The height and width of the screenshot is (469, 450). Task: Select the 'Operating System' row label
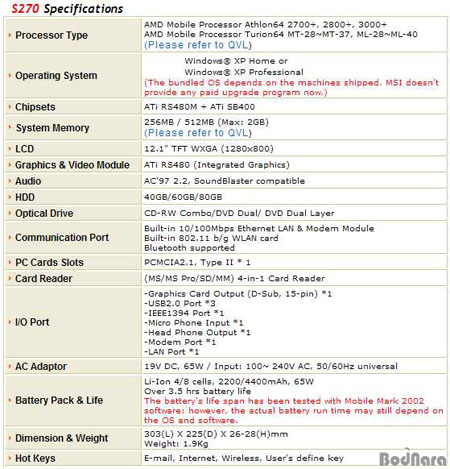tap(56, 75)
